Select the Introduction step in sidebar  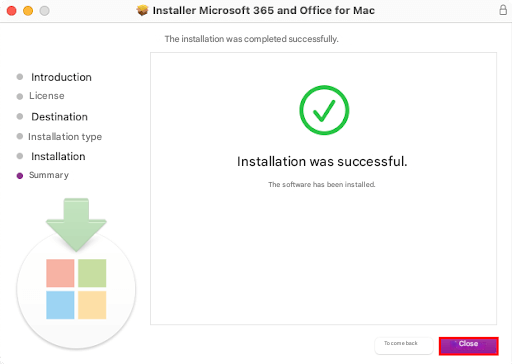point(61,77)
